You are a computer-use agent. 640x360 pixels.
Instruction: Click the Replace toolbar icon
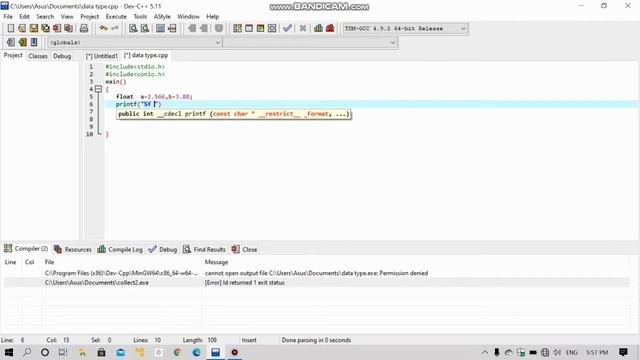click(145, 28)
